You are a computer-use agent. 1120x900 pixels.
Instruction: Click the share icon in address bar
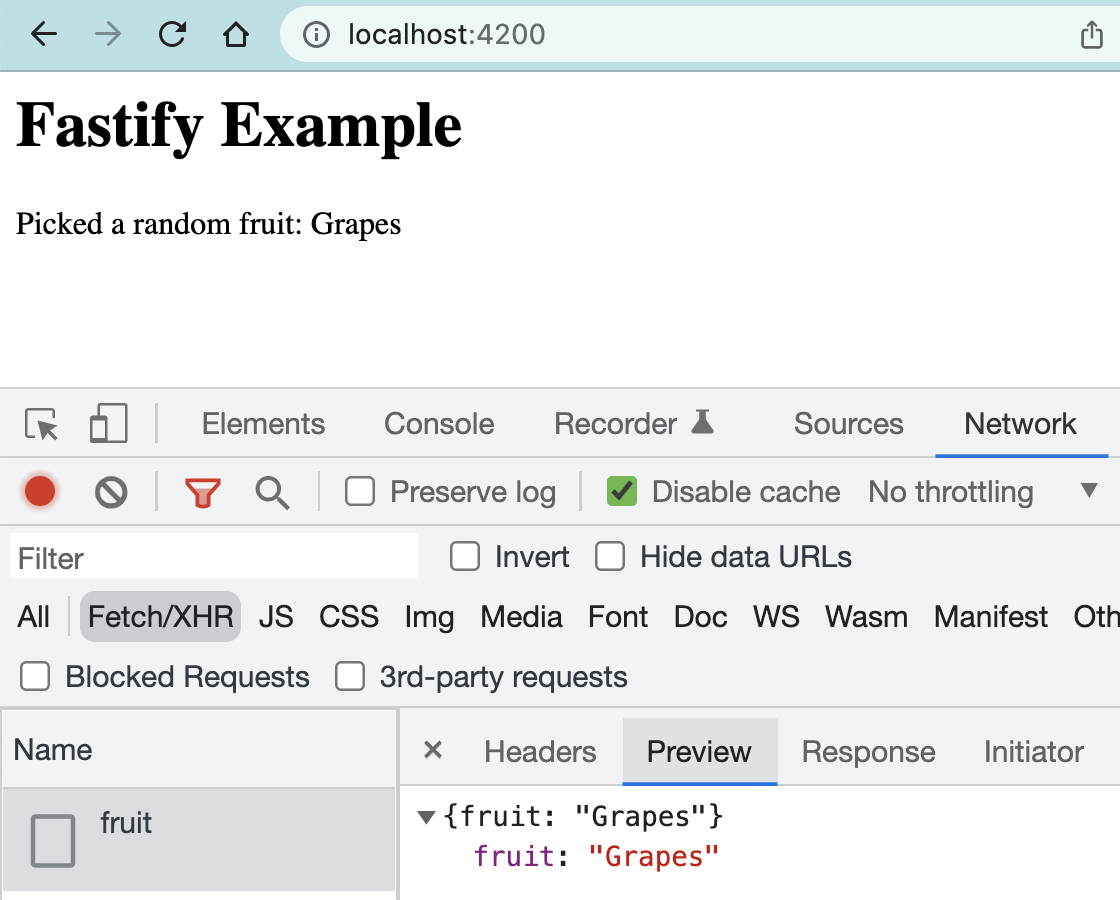tap(1091, 34)
